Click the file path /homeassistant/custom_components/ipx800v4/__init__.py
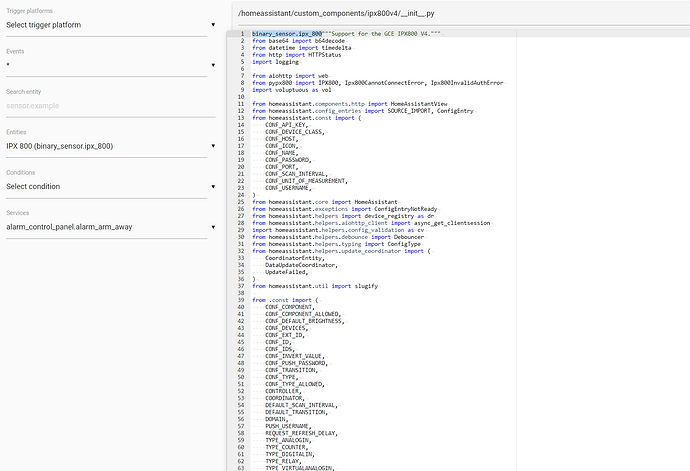 coord(336,13)
